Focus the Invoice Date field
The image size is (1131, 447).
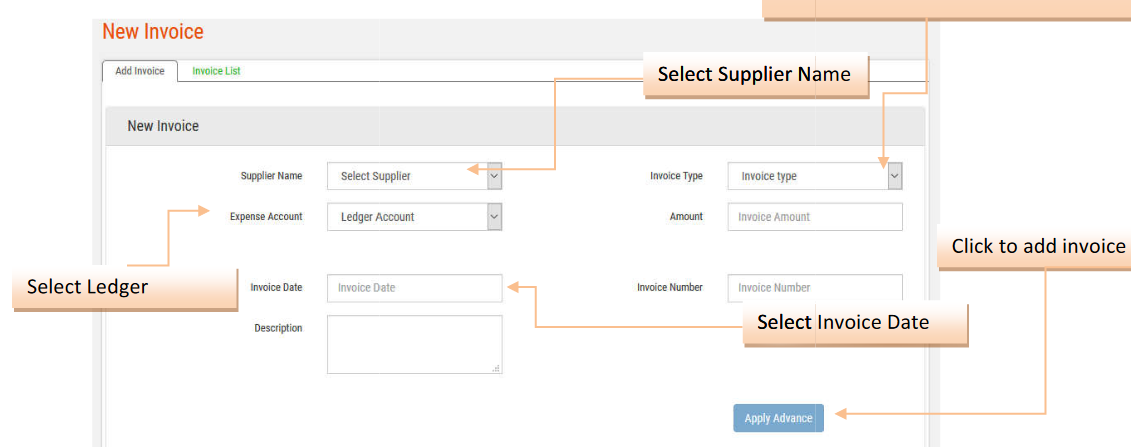[x=414, y=288]
